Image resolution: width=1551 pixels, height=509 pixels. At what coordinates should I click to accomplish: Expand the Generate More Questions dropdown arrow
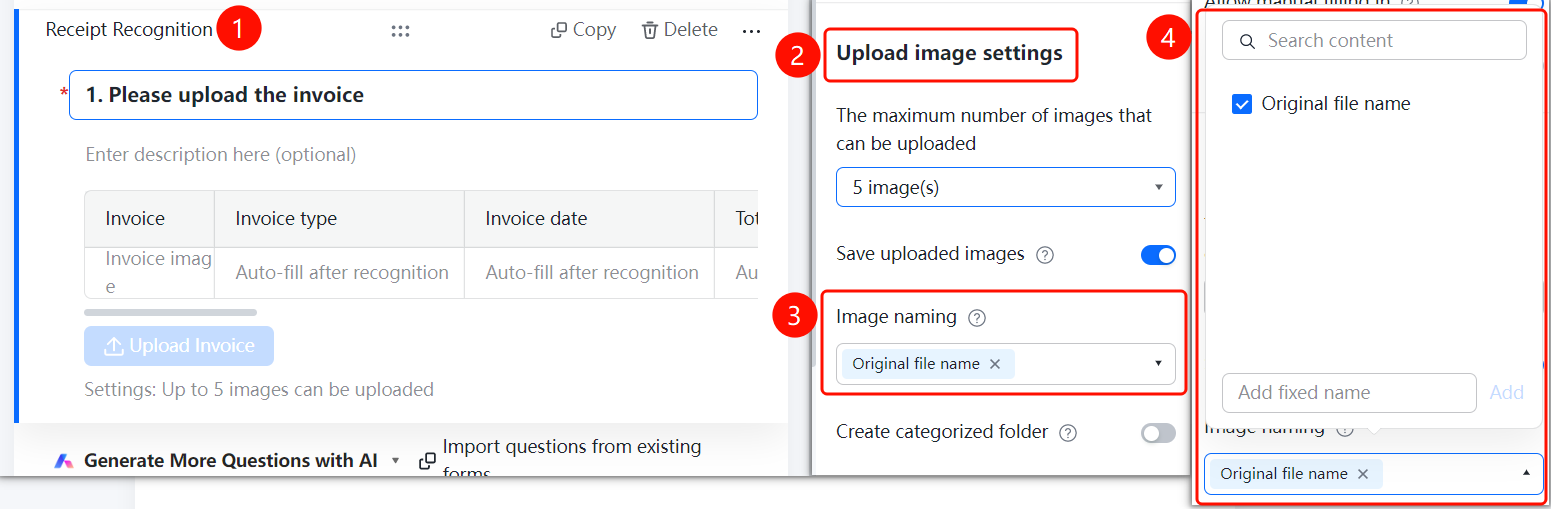[395, 461]
